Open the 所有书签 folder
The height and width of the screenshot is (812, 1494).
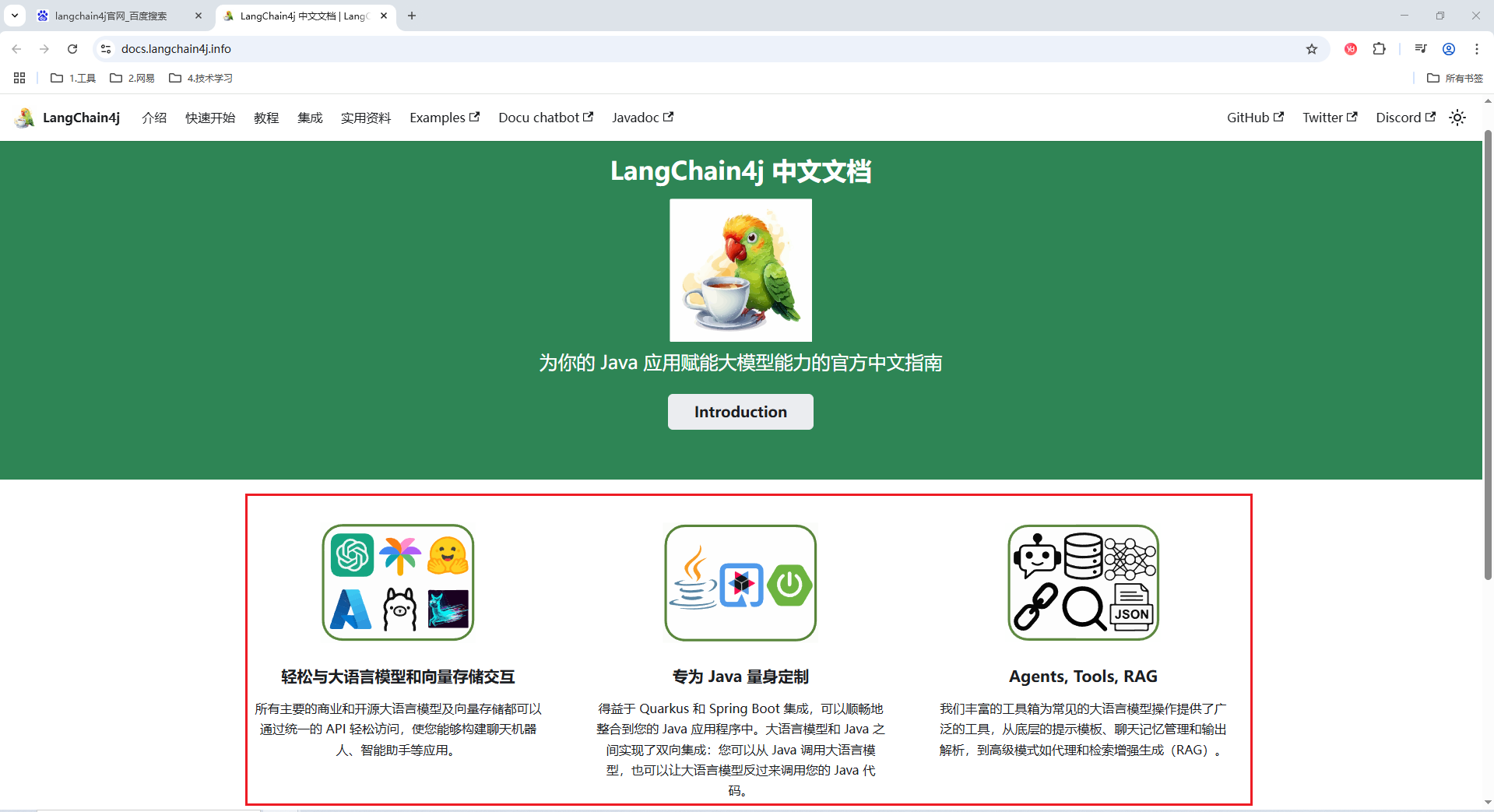point(1454,78)
